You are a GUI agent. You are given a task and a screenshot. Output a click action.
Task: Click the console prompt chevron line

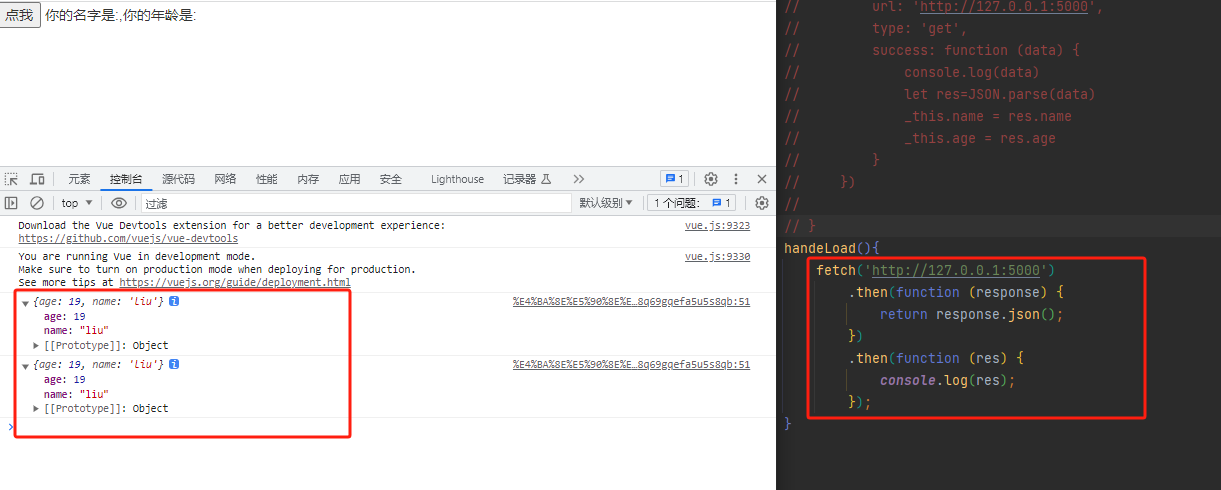pyautogui.click(x=388, y=427)
